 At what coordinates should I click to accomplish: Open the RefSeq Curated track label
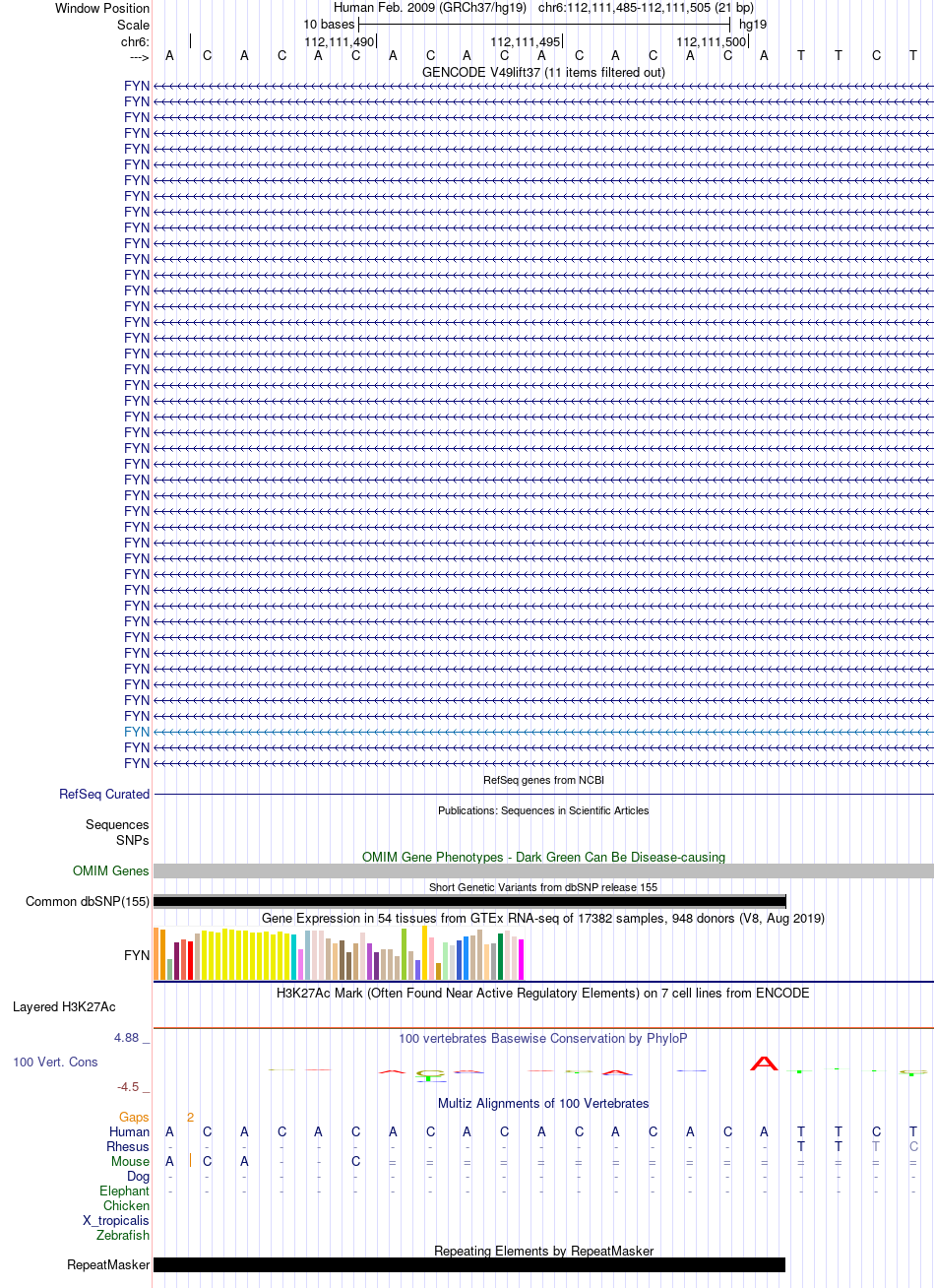[104, 794]
